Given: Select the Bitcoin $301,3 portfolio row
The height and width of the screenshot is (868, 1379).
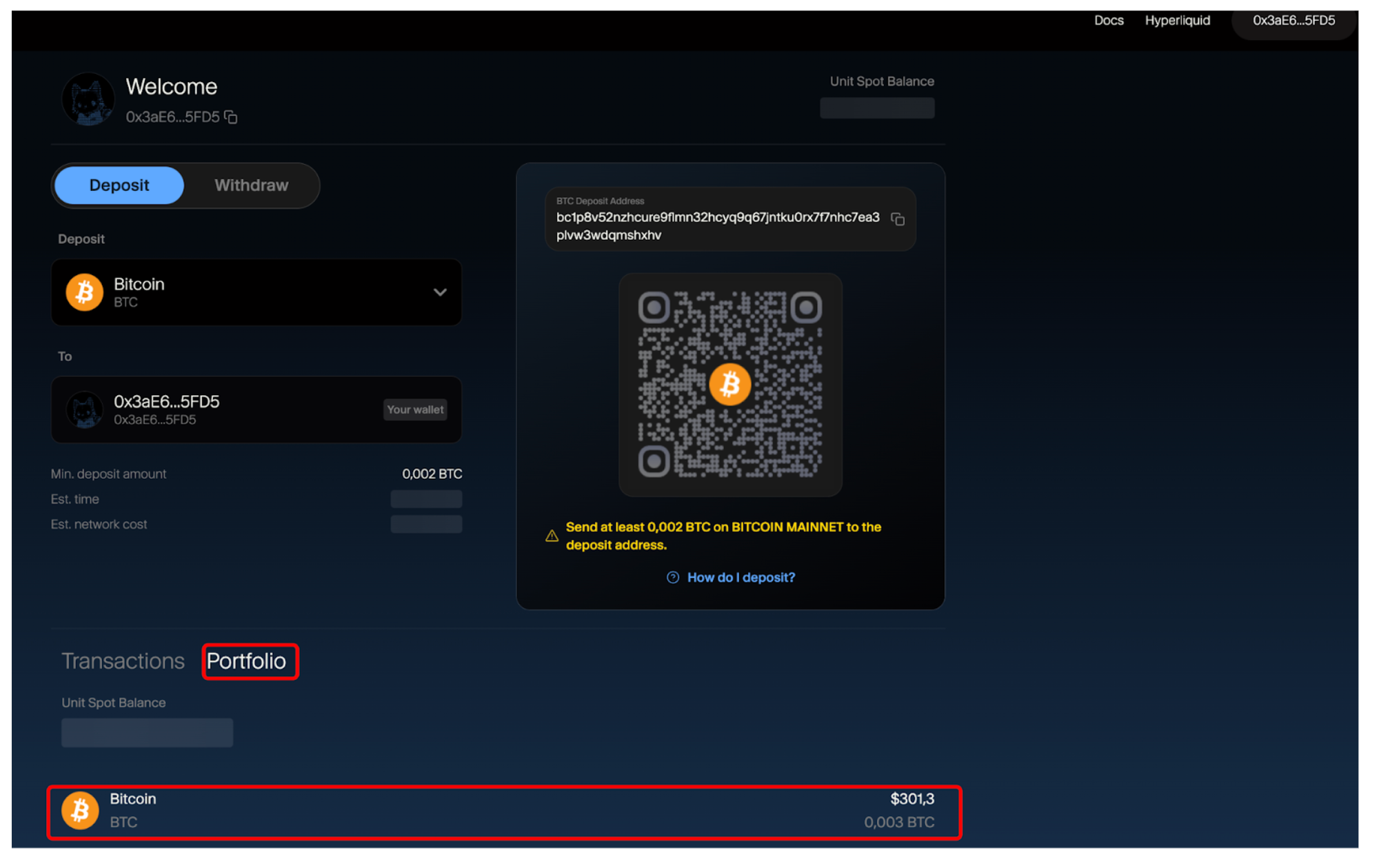Looking at the screenshot, I should pyautogui.click(x=503, y=811).
